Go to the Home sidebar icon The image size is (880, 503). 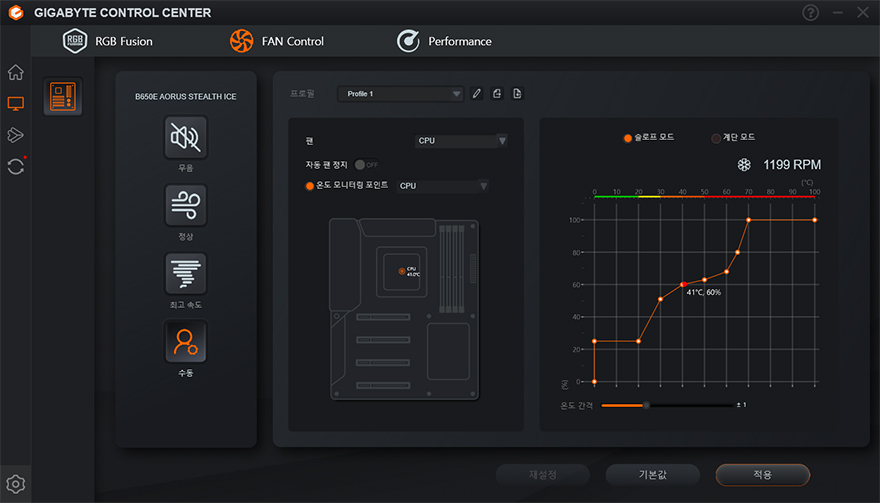coord(15,72)
